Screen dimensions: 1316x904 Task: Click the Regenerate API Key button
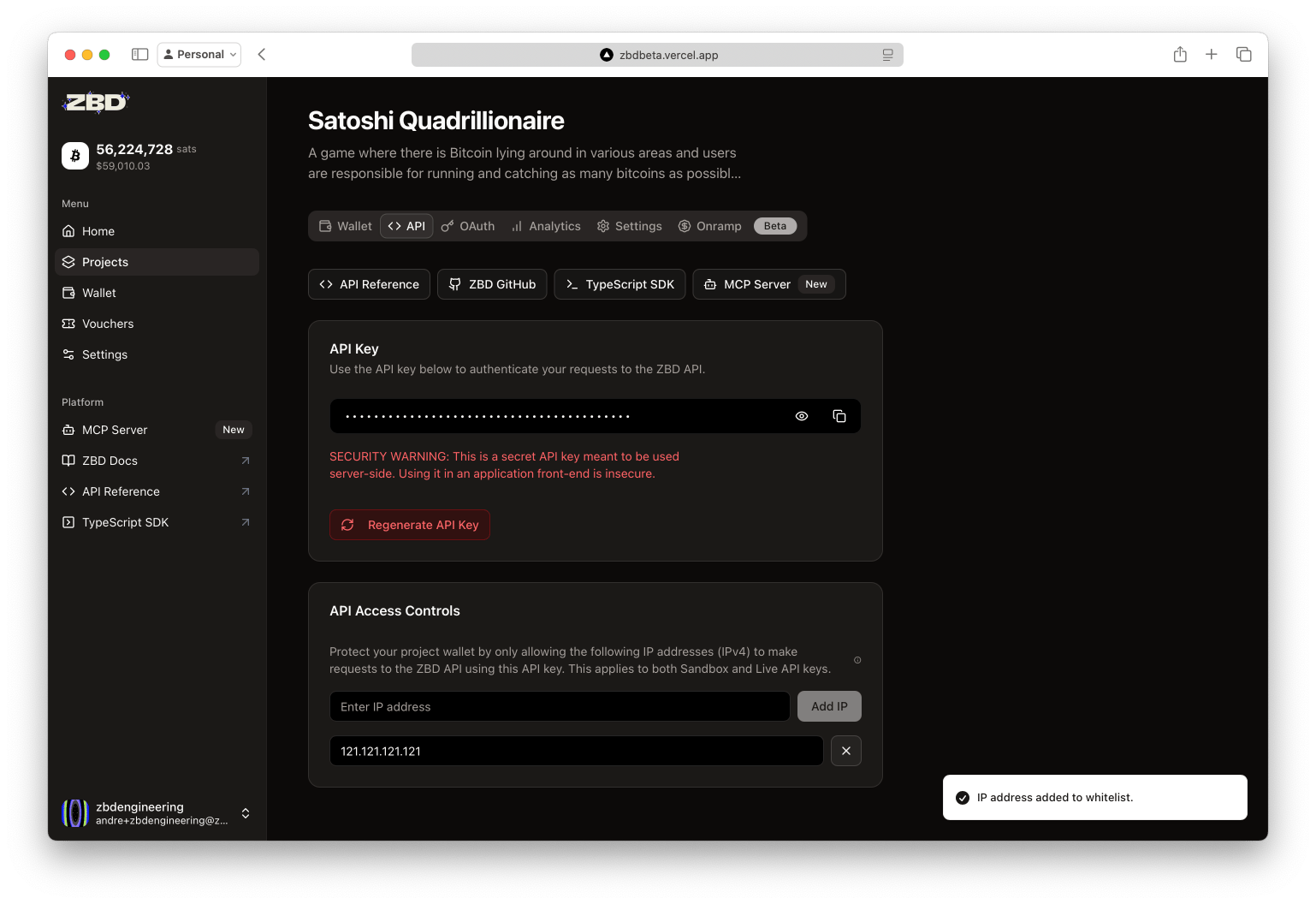tap(410, 525)
